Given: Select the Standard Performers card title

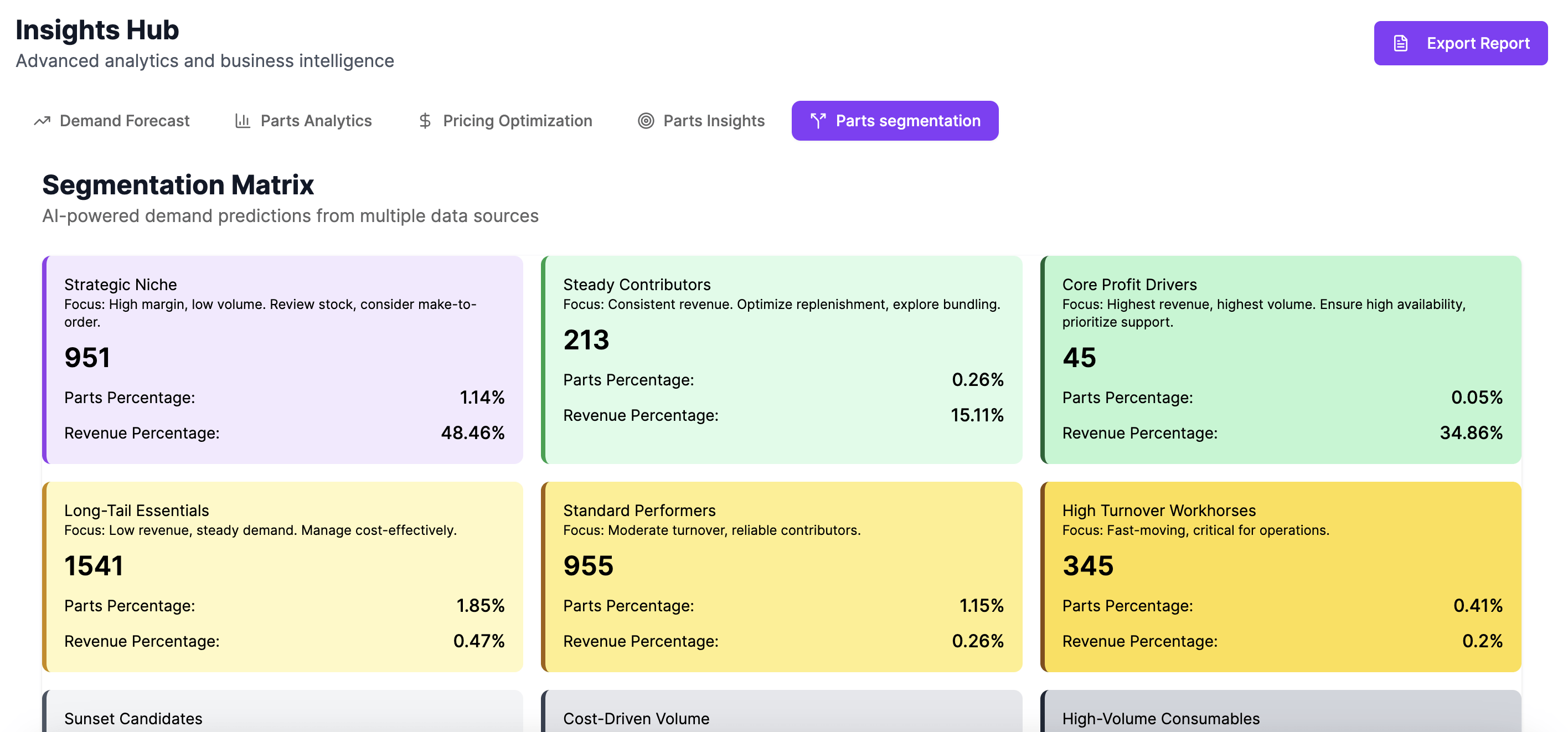Looking at the screenshot, I should (x=639, y=511).
